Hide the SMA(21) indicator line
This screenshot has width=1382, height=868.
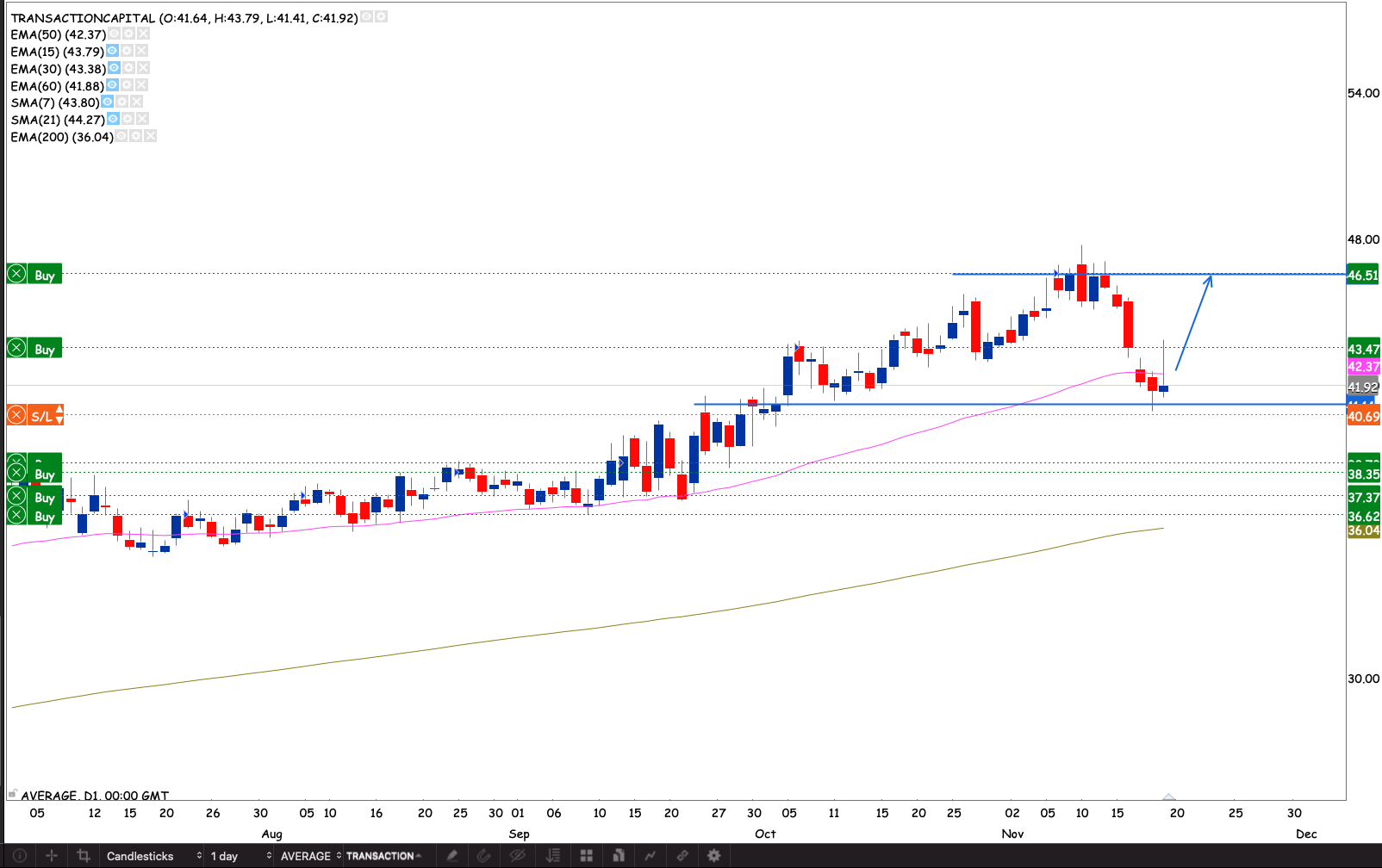coord(113,119)
